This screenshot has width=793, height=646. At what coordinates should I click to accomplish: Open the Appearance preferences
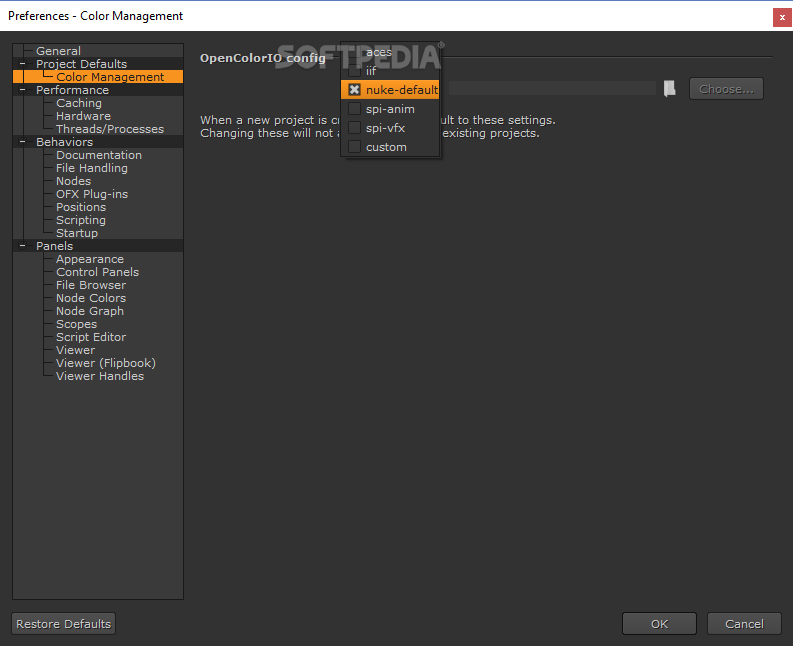tap(90, 259)
